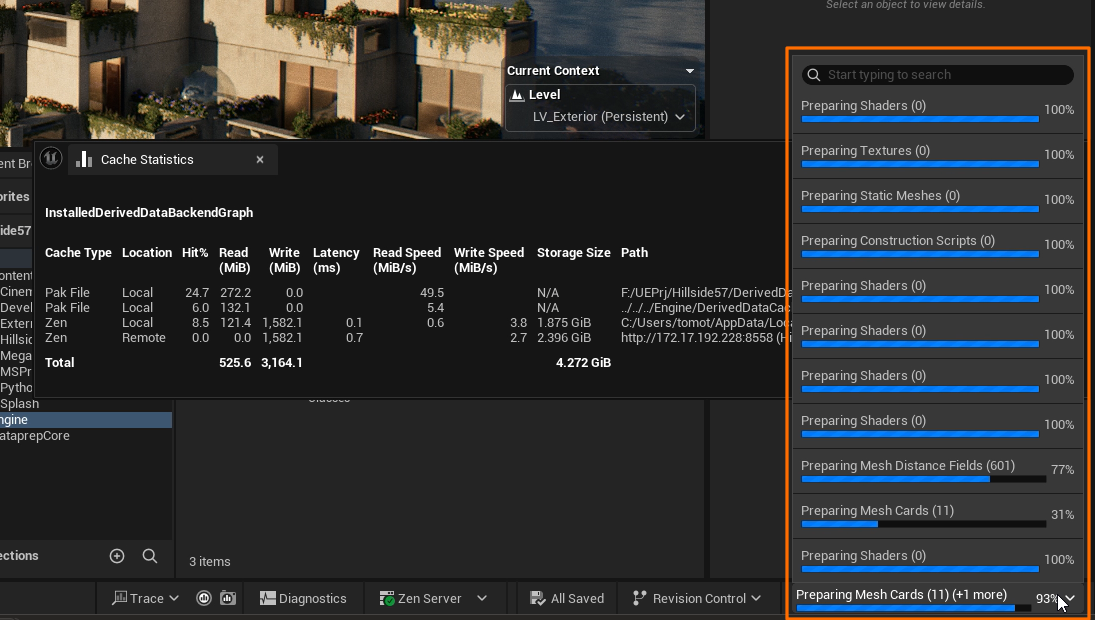Expand LV_Exterior (Persistent) level dropdown

pyautogui.click(x=680, y=117)
